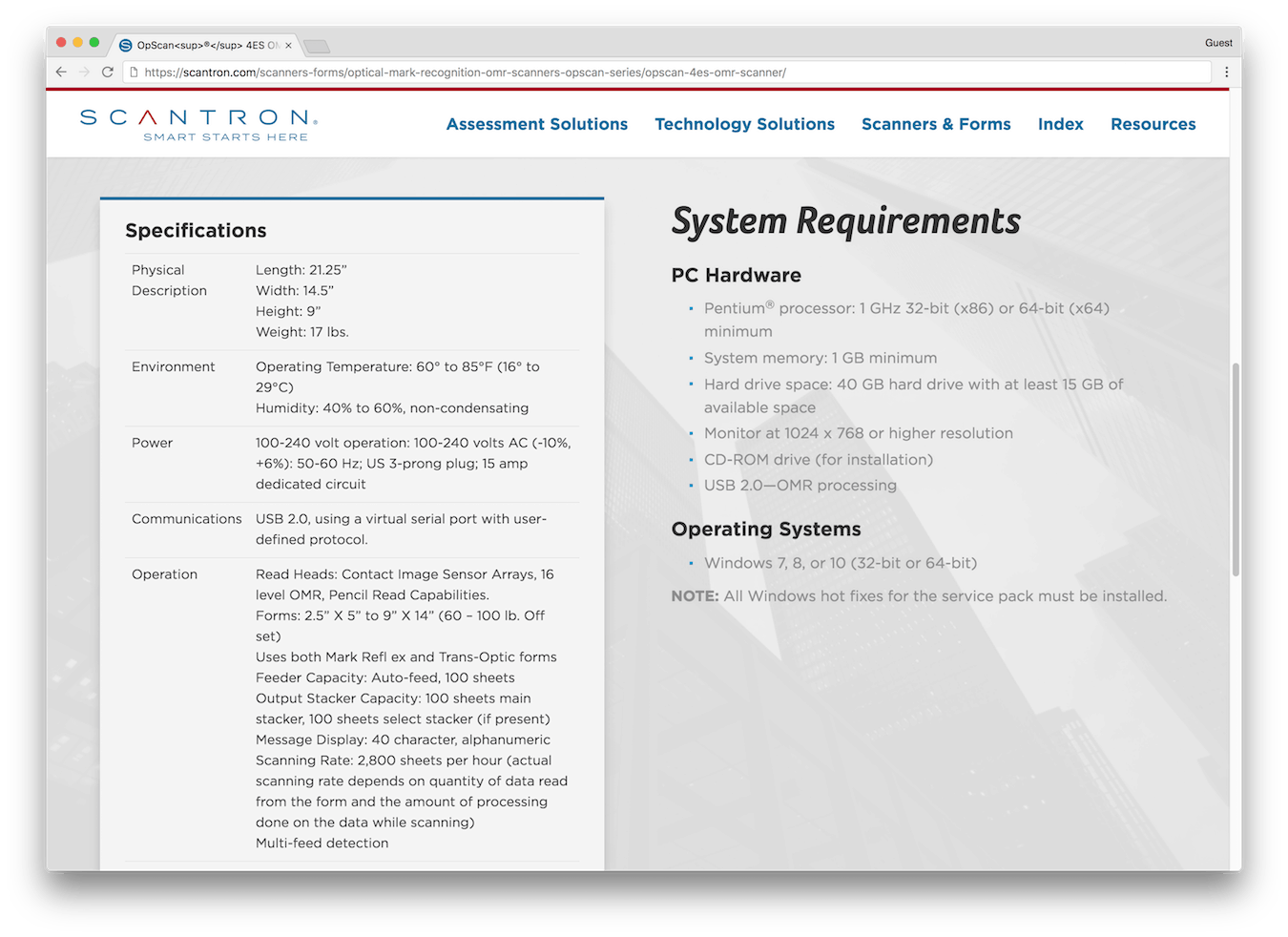Open Chrome's three-dot menu
This screenshot has height=937, width=1288.
(x=1226, y=72)
